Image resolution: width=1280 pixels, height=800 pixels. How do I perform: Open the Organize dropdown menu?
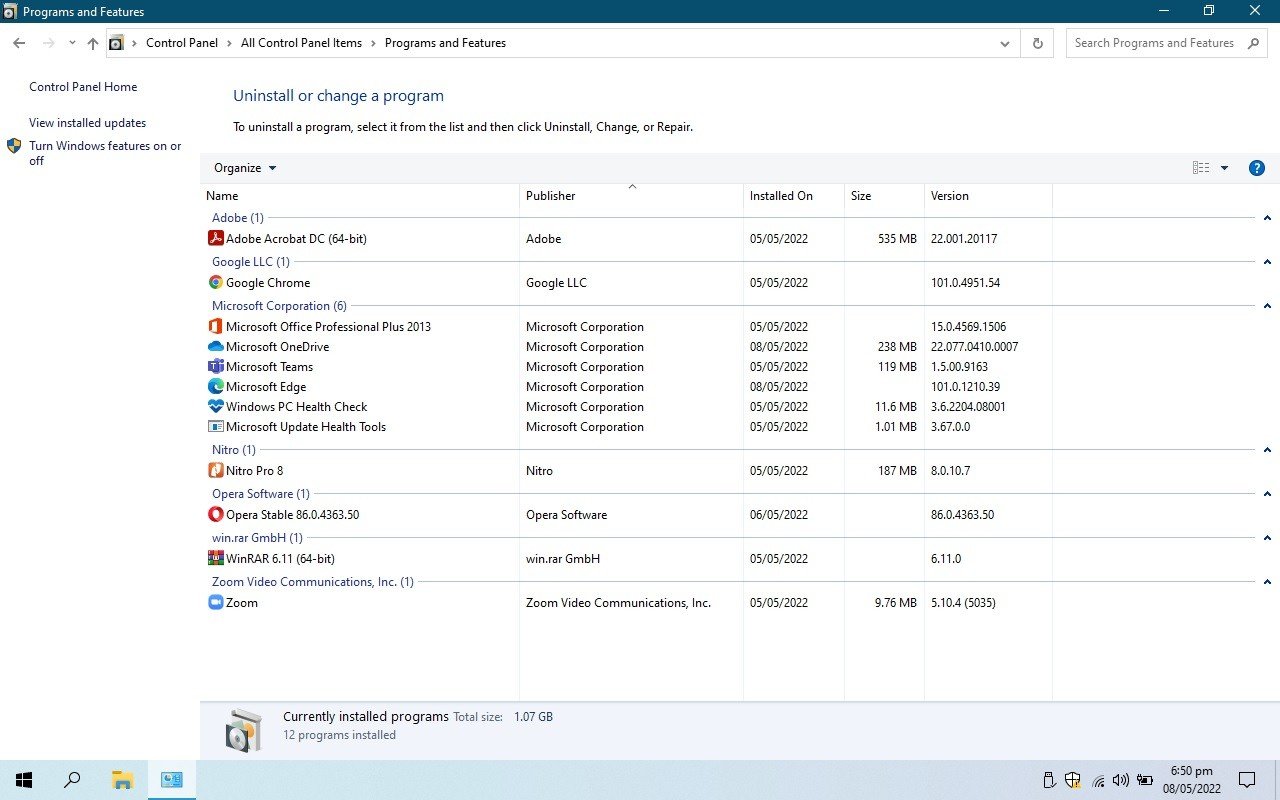coord(245,168)
